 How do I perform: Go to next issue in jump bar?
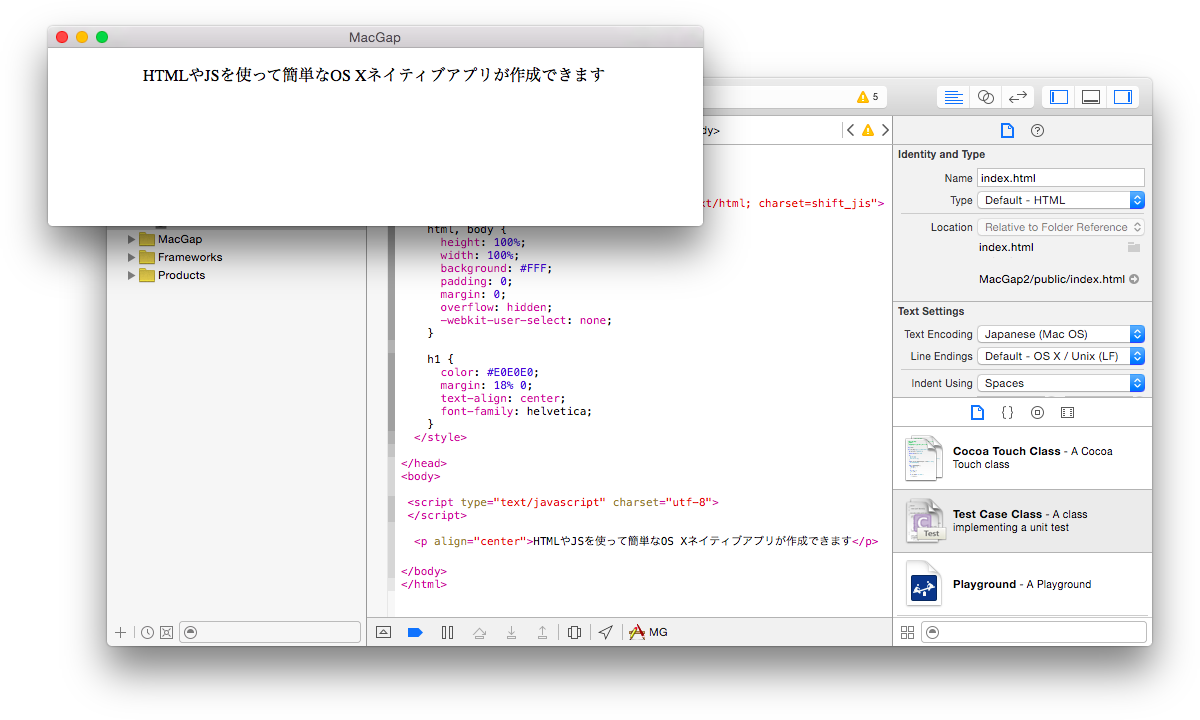pos(884,130)
